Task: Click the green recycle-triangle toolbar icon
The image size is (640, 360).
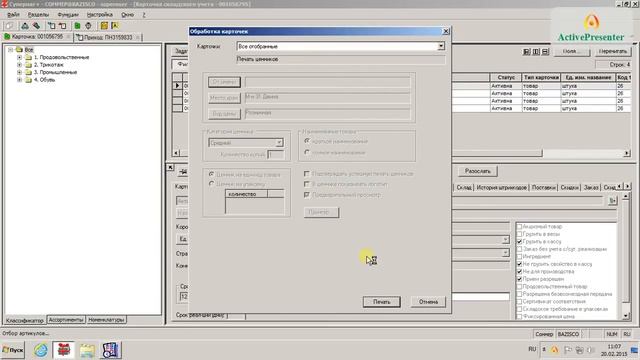Action: 25,26
